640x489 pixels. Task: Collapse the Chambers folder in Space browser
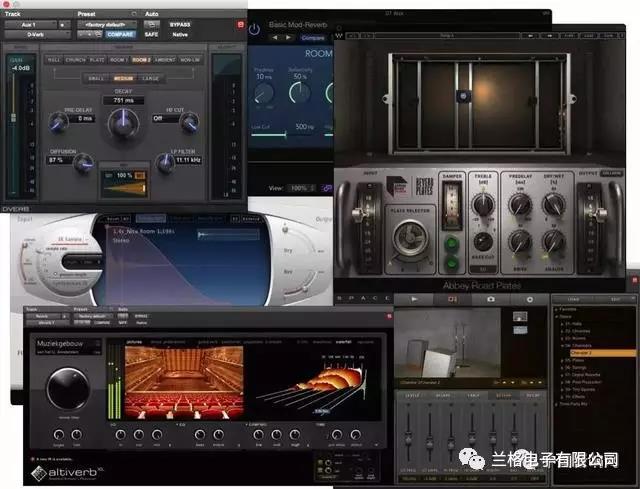[x=562, y=346]
